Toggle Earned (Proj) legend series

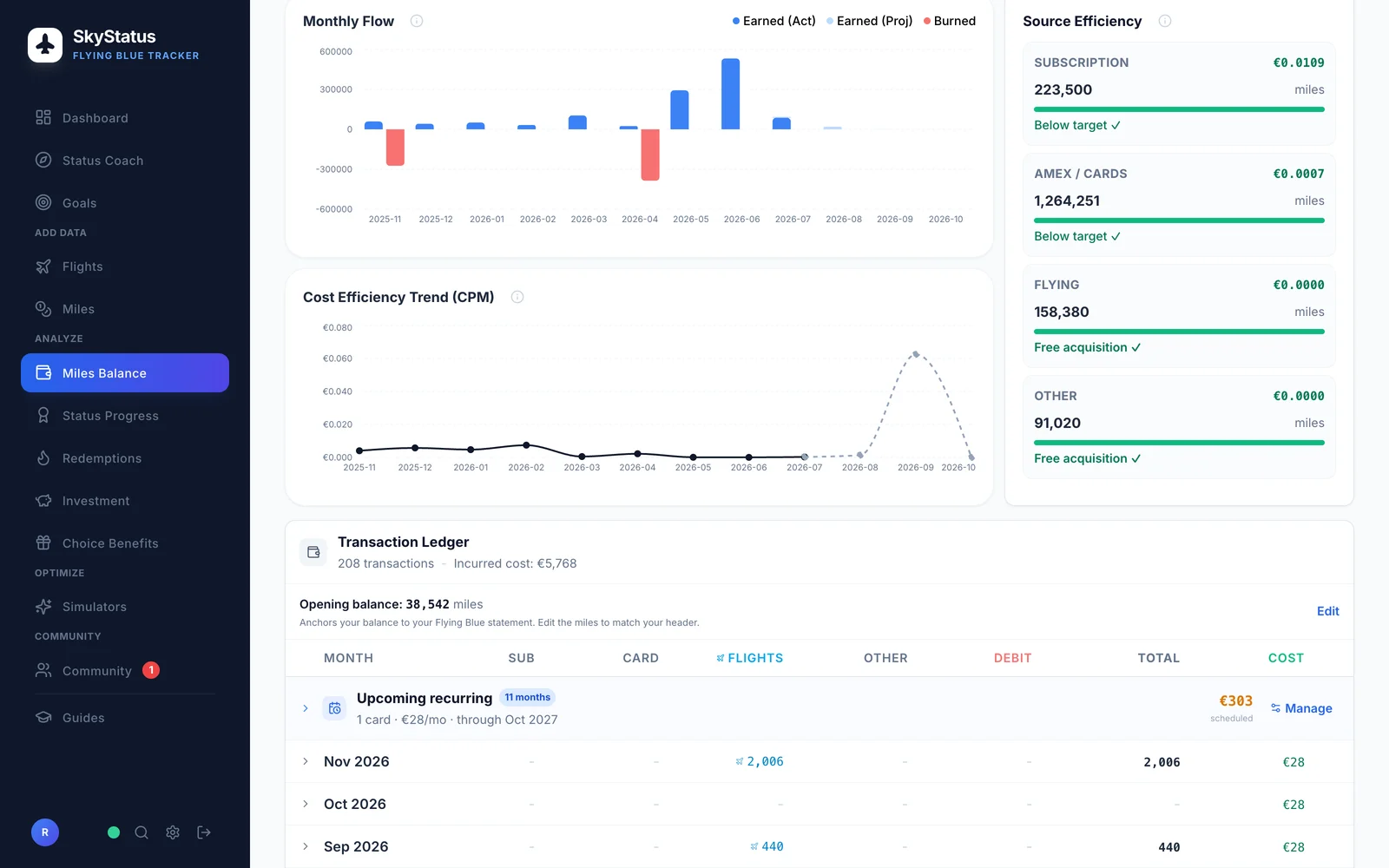[x=870, y=21]
